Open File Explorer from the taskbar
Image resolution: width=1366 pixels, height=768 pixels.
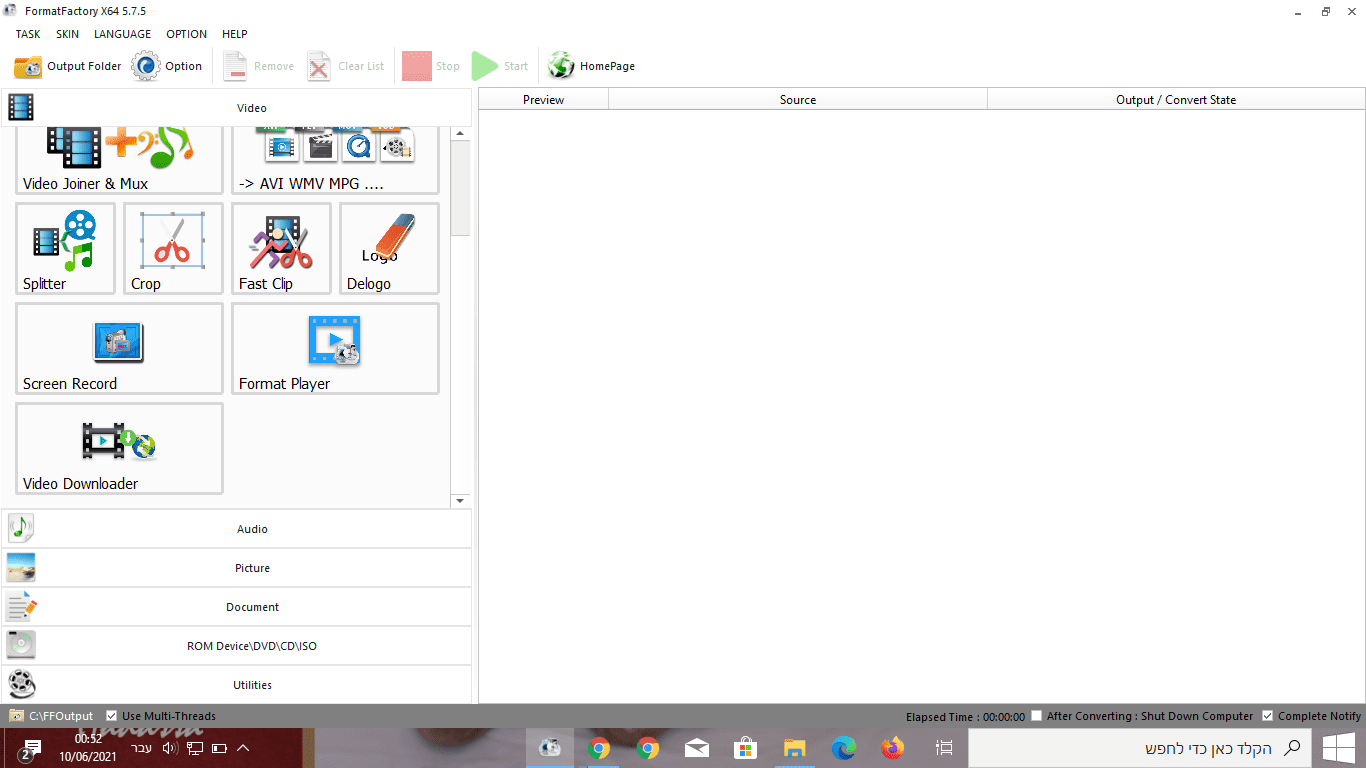[795, 748]
